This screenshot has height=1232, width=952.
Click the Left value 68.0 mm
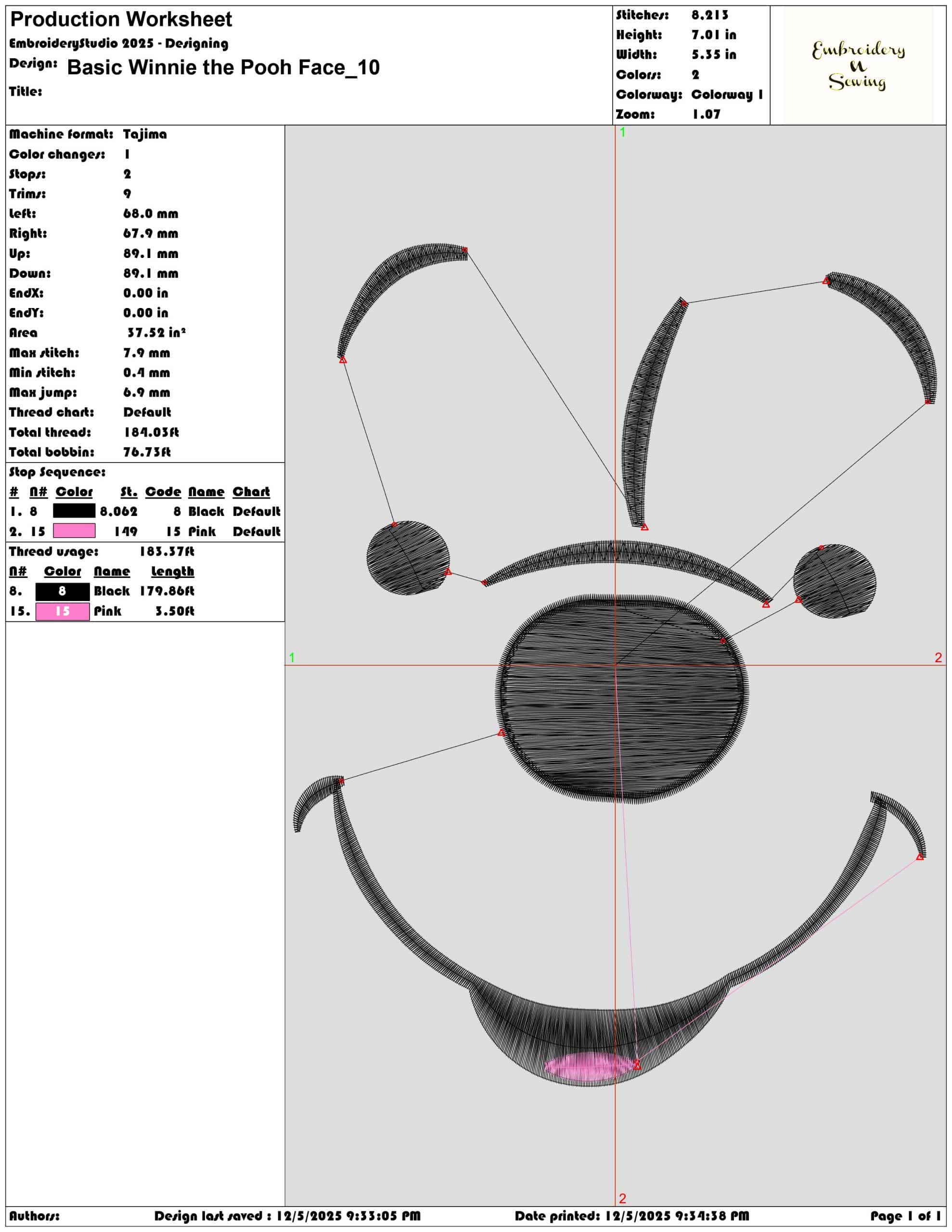[151, 214]
